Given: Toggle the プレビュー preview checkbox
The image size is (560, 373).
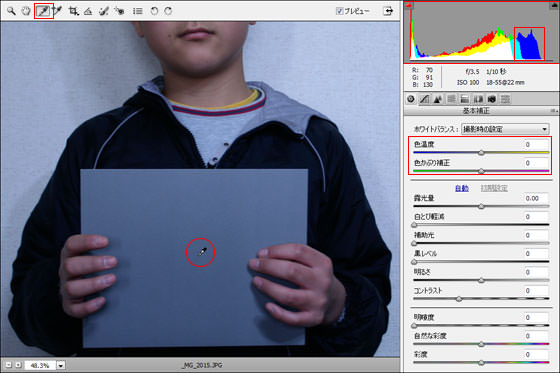Looking at the screenshot, I should 339,11.
